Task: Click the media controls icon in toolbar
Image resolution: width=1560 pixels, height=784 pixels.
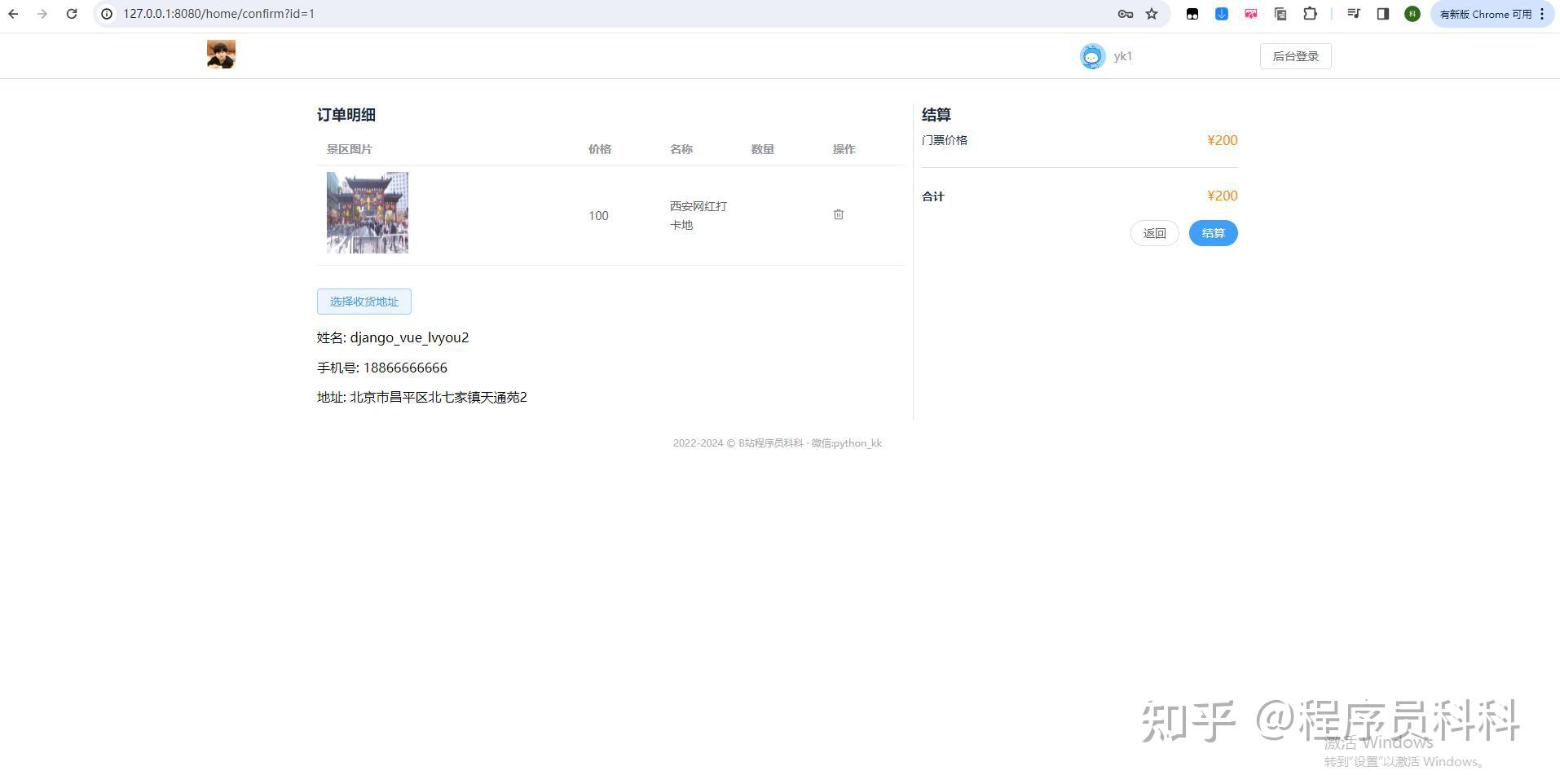Action: point(1353,14)
